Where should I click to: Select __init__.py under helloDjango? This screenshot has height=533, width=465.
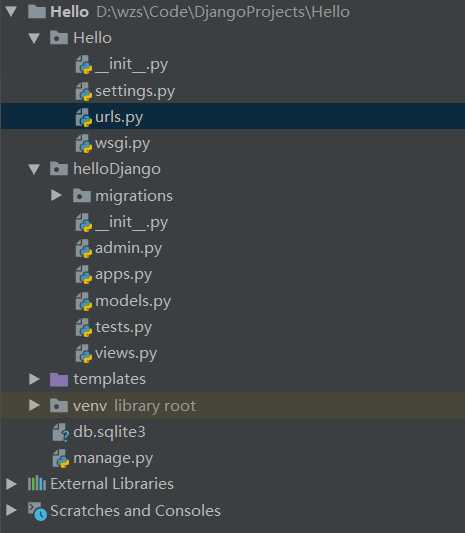131,223
